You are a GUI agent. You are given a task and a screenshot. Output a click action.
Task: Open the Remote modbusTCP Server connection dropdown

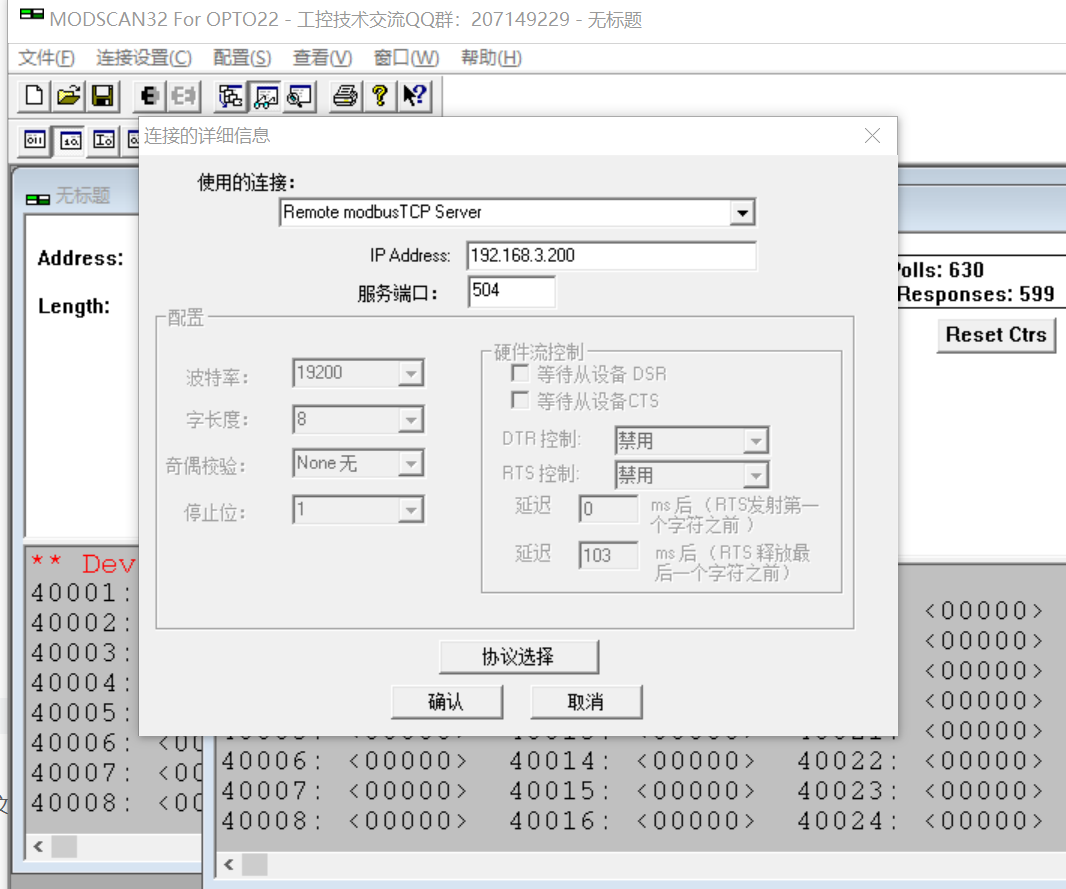tap(742, 213)
